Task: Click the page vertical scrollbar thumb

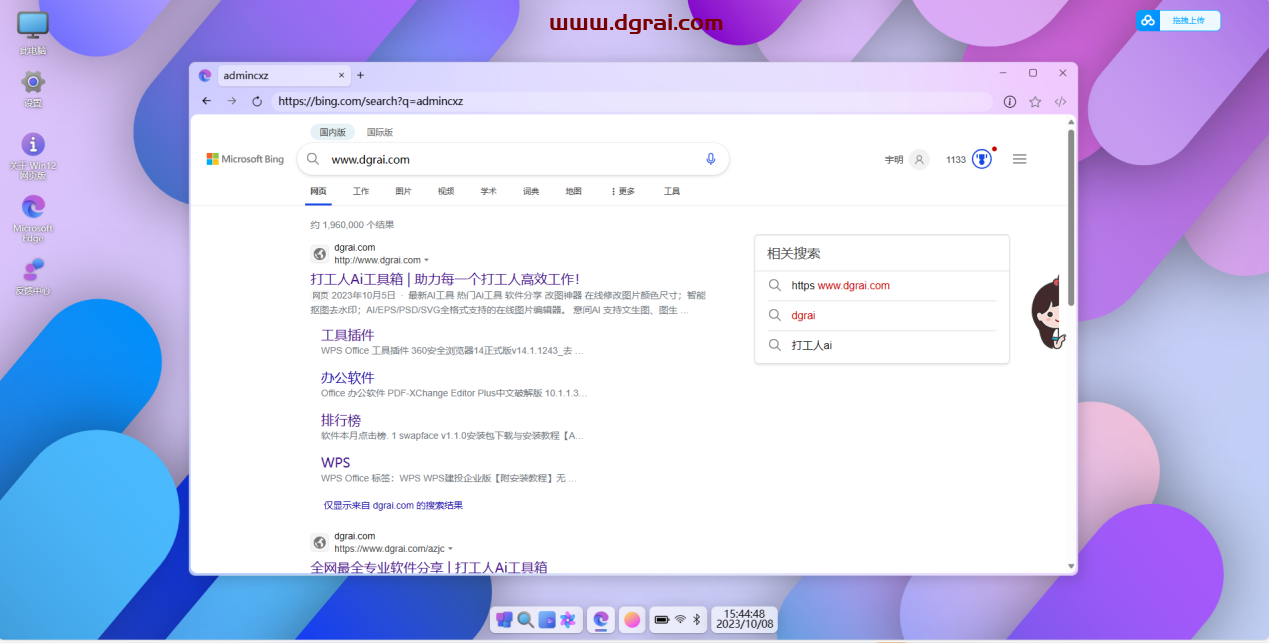Action: click(1072, 216)
